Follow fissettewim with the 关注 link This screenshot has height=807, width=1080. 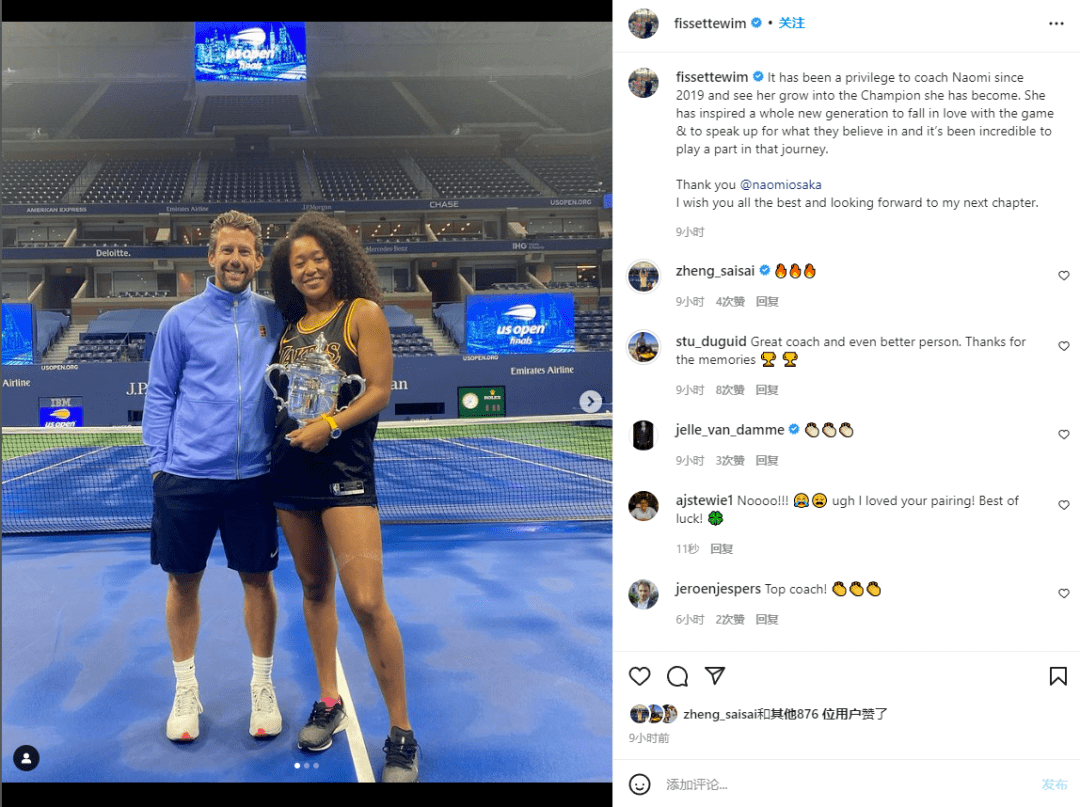791,23
